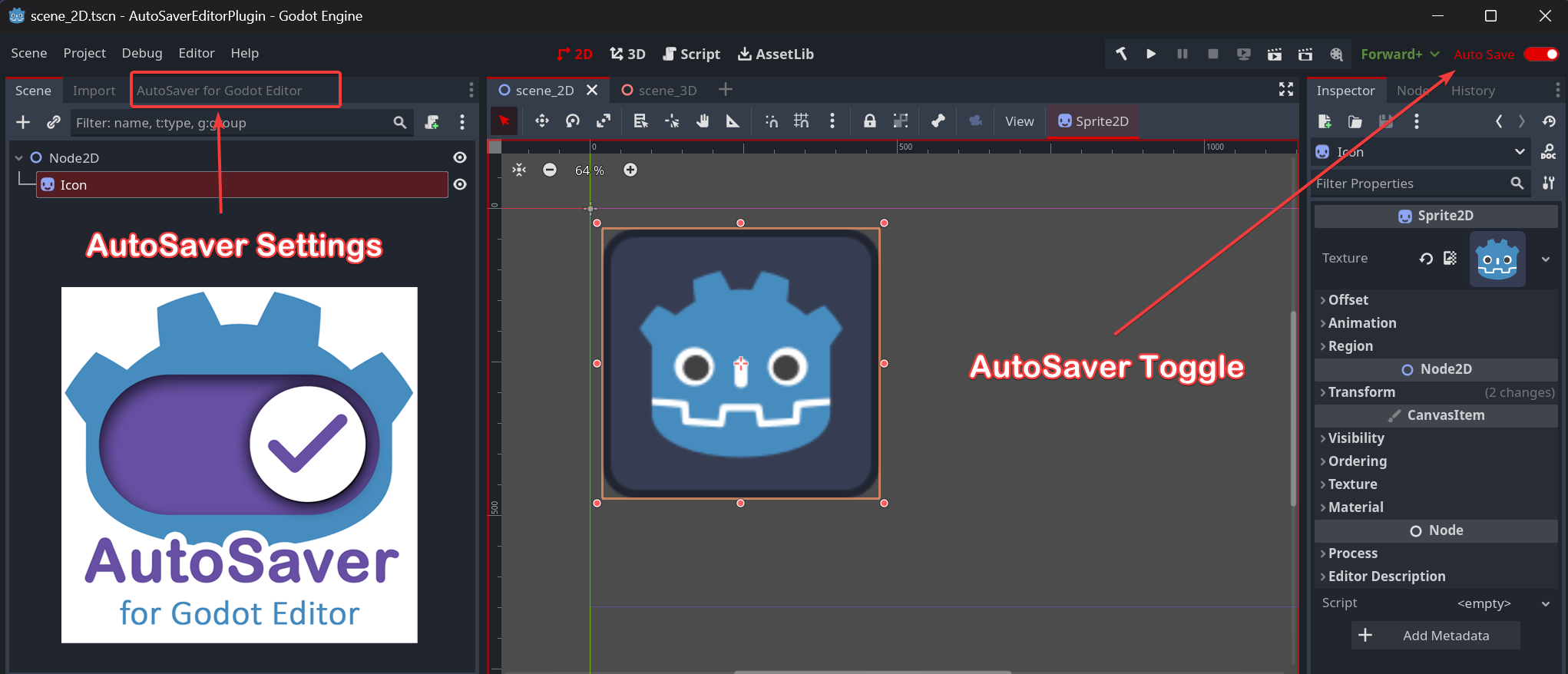Select the Ruler Mode tool

(733, 121)
